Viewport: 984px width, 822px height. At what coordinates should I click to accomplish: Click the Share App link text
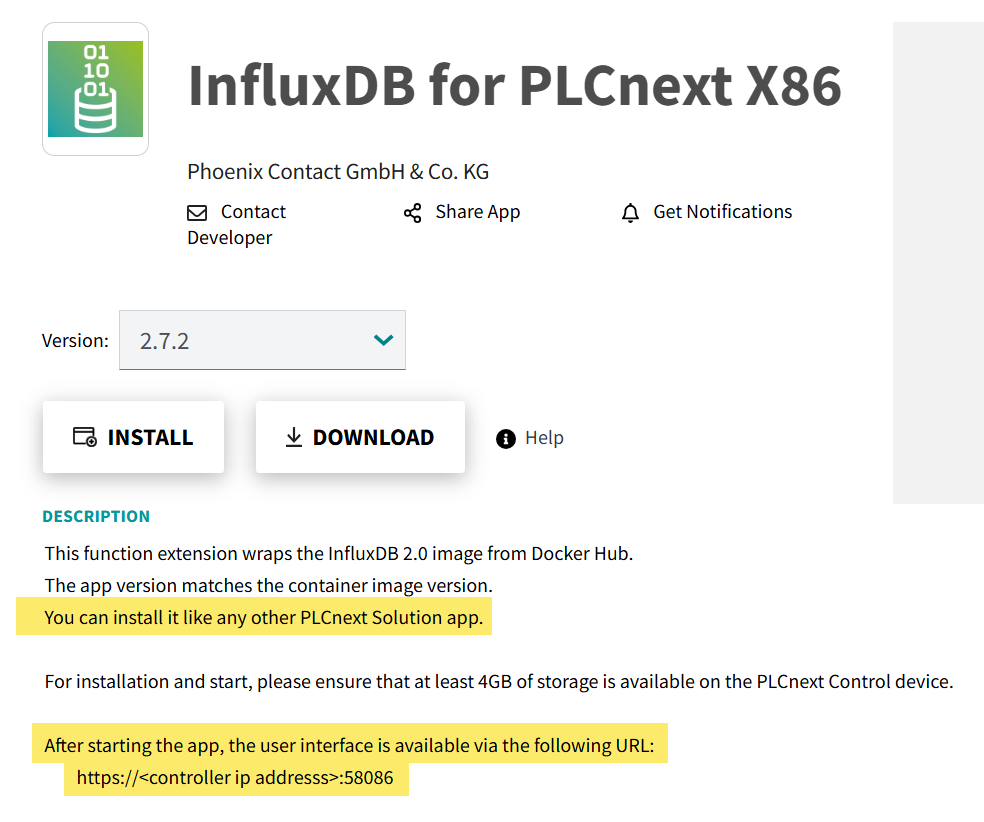tap(478, 212)
